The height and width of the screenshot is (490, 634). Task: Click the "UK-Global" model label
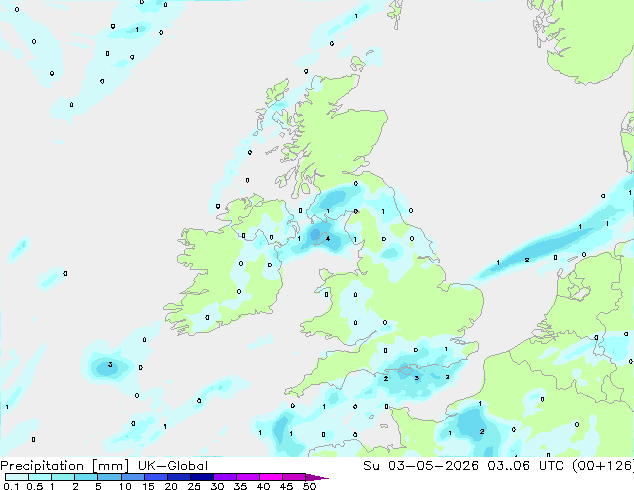pos(173,466)
